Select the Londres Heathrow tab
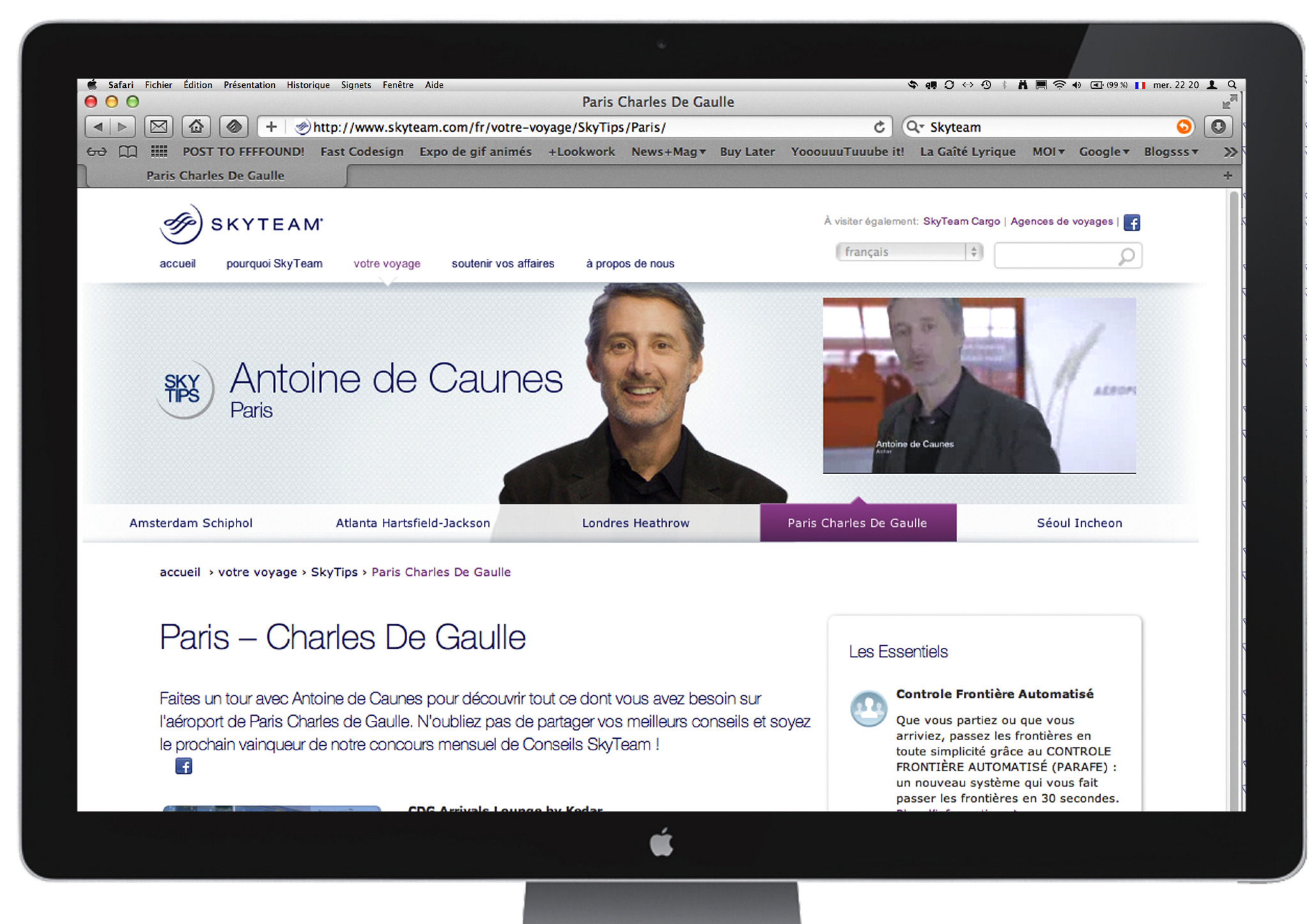This screenshot has width=1309, height=924. 635,523
